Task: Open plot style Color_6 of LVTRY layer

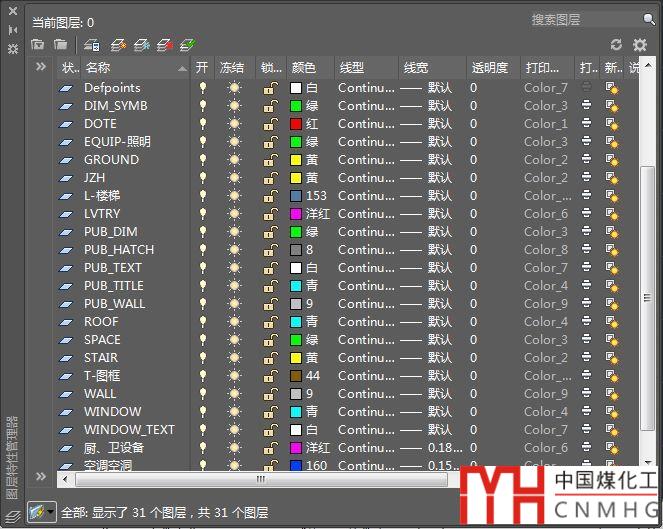Action: (546, 214)
